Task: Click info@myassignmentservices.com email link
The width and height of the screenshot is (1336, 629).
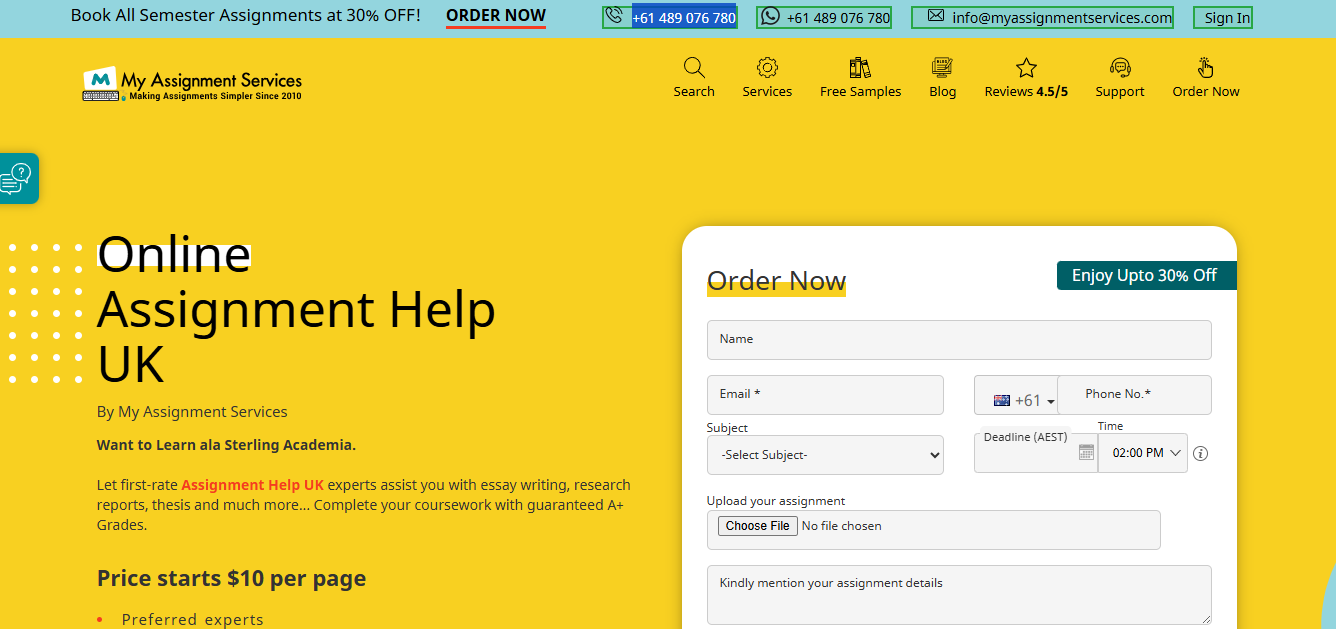Action: (1062, 18)
